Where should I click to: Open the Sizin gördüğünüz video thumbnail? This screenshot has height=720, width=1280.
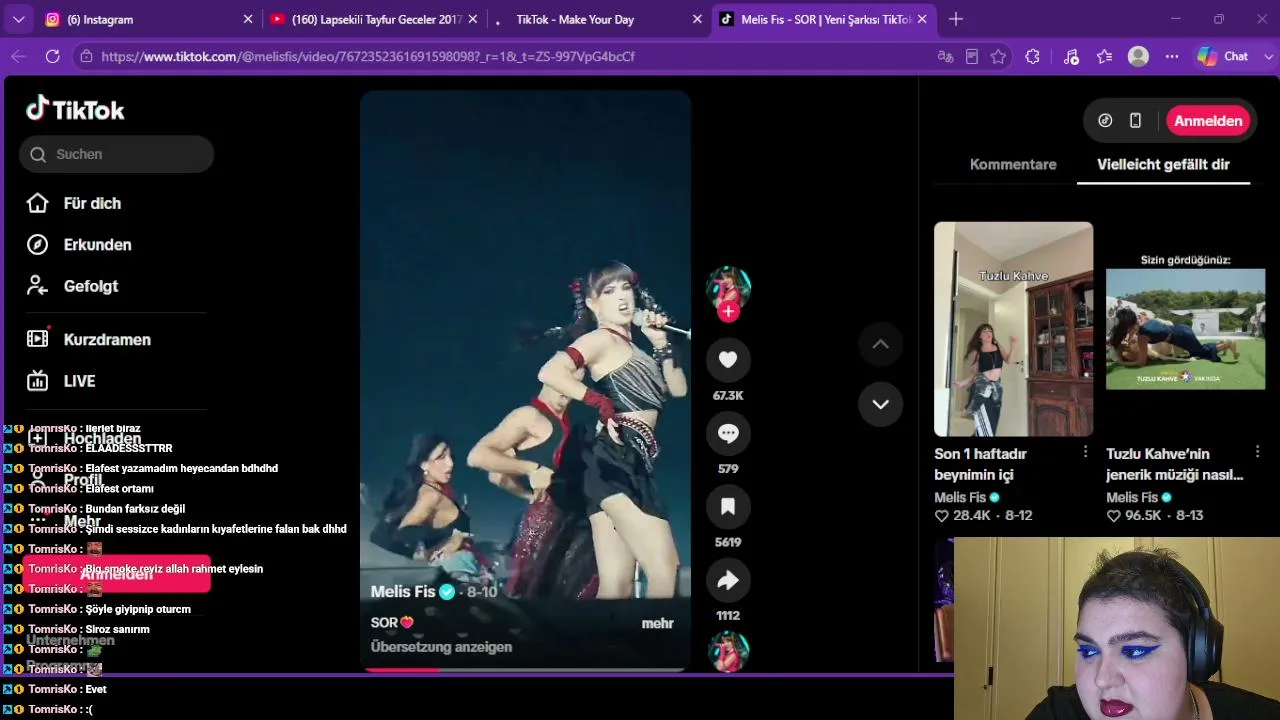pyautogui.click(x=1185, y=329)
